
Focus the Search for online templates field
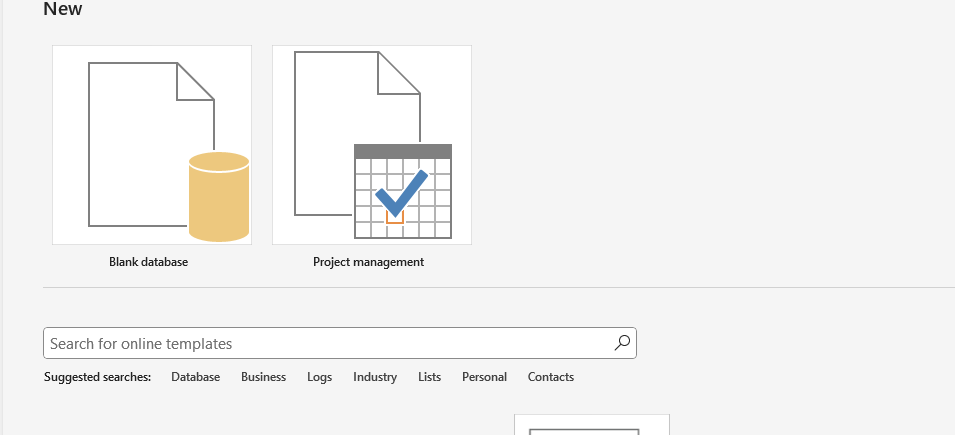(340, 343)
